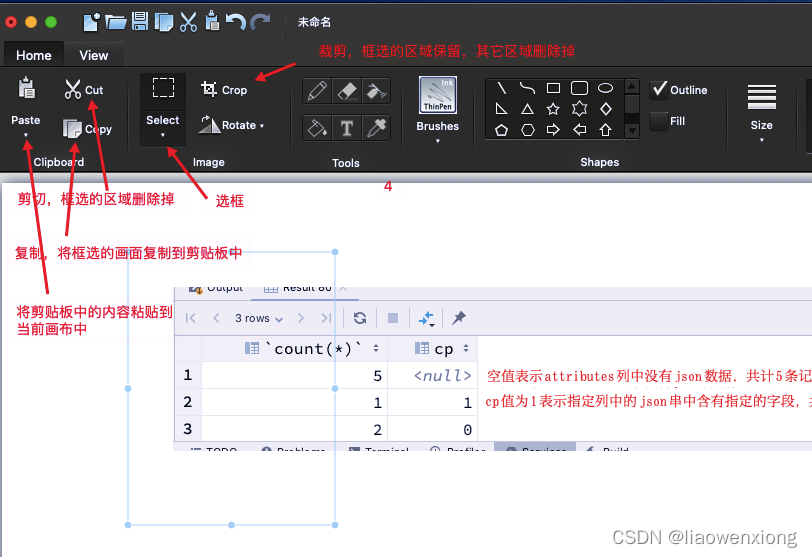Choose the Five-point star shape
Viewport: 812px width, 557px height.
point(553,109)
